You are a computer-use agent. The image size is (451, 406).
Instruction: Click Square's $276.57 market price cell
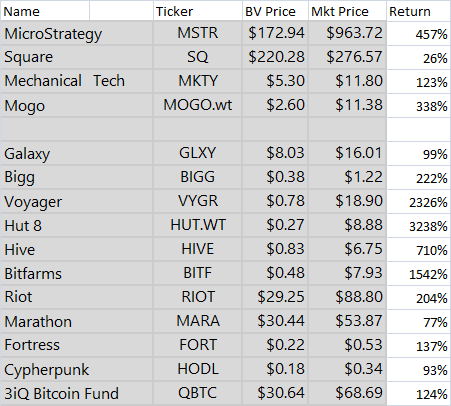[347, 57]
